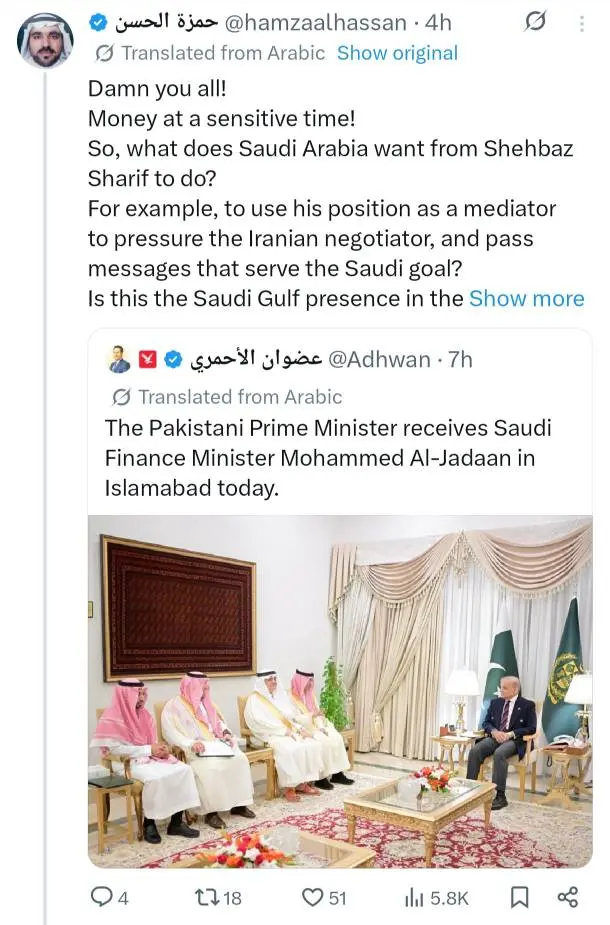
Task: Expand post with Show more
Action: tap(526, 298)
